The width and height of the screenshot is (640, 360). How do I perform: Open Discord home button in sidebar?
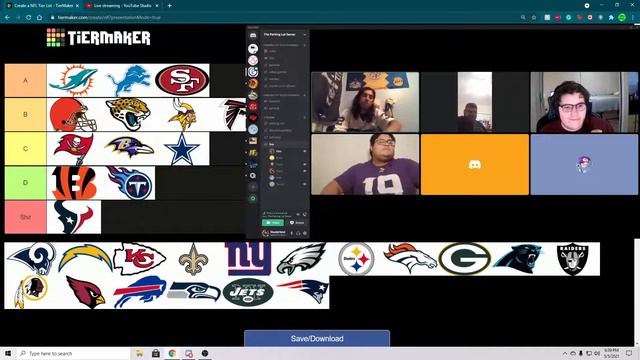click(253, 36)
